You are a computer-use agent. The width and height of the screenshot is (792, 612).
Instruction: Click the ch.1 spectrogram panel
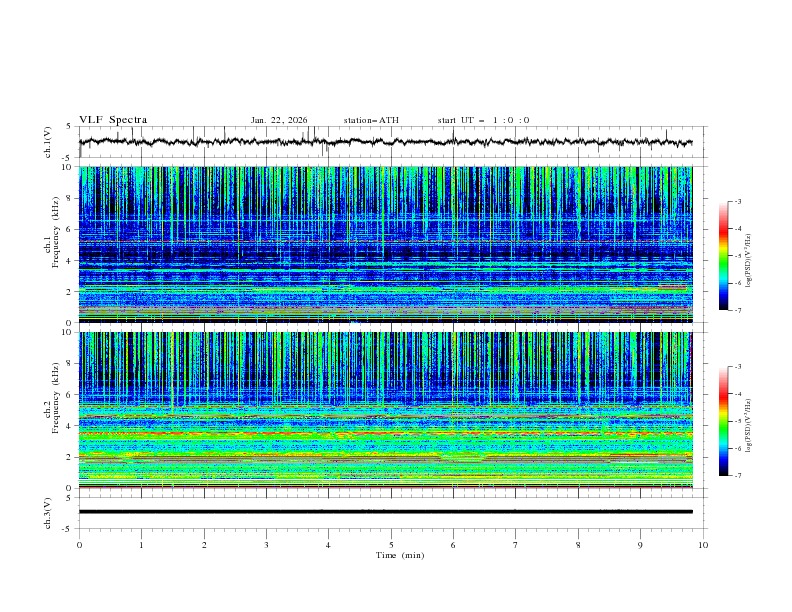pyautogui.click(x=386, y=244)
